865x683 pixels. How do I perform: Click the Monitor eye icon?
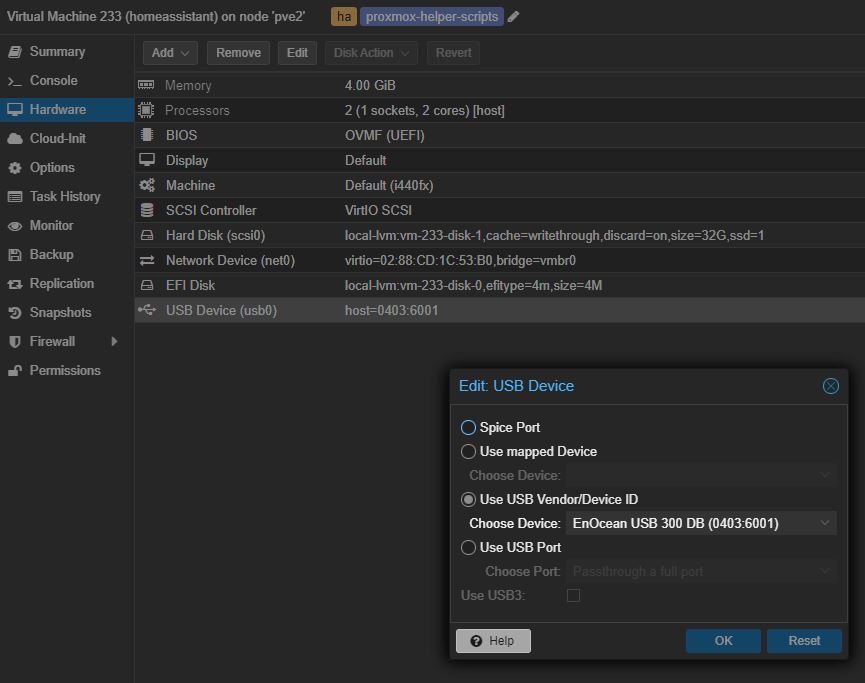[x=15, y=226]
